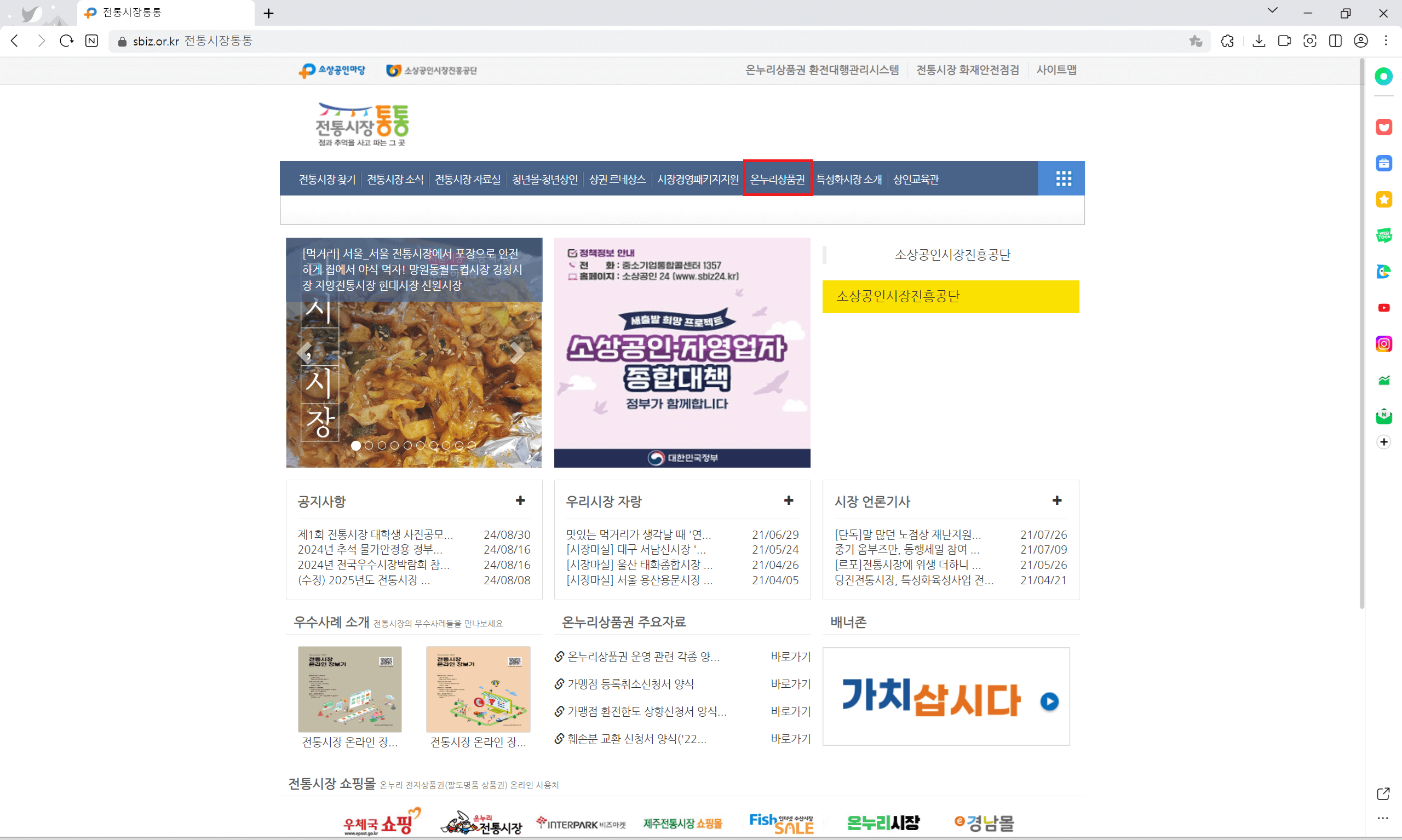The width and height of the screenshot is (1402, 840).
Task: Expand 우리시장 자랑 with plus button
Action: click(x=788, y=500)
